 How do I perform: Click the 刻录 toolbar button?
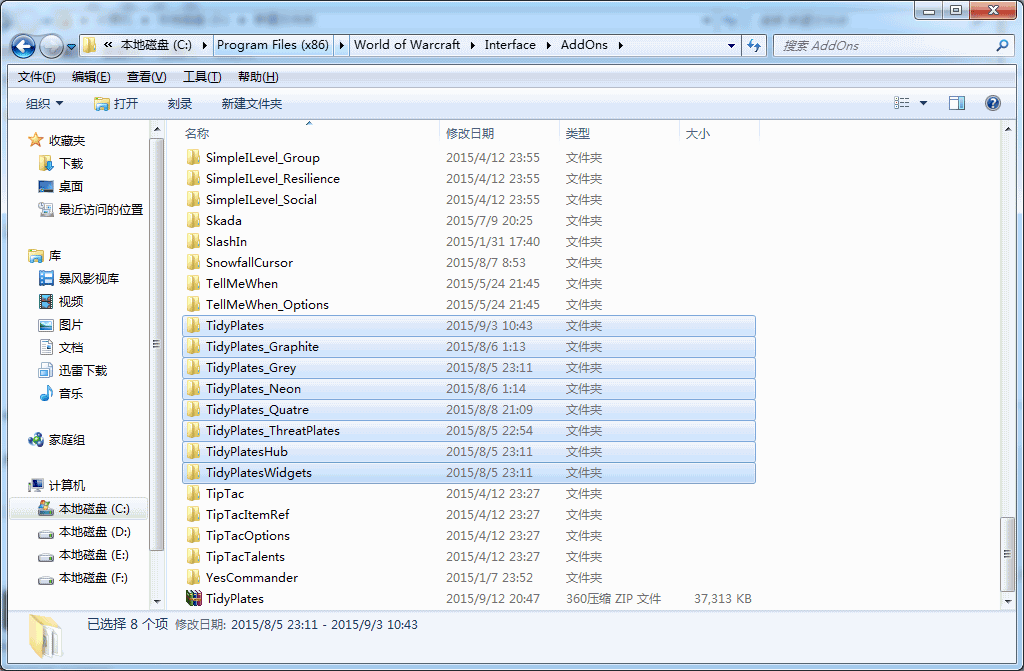coord(180,103)
